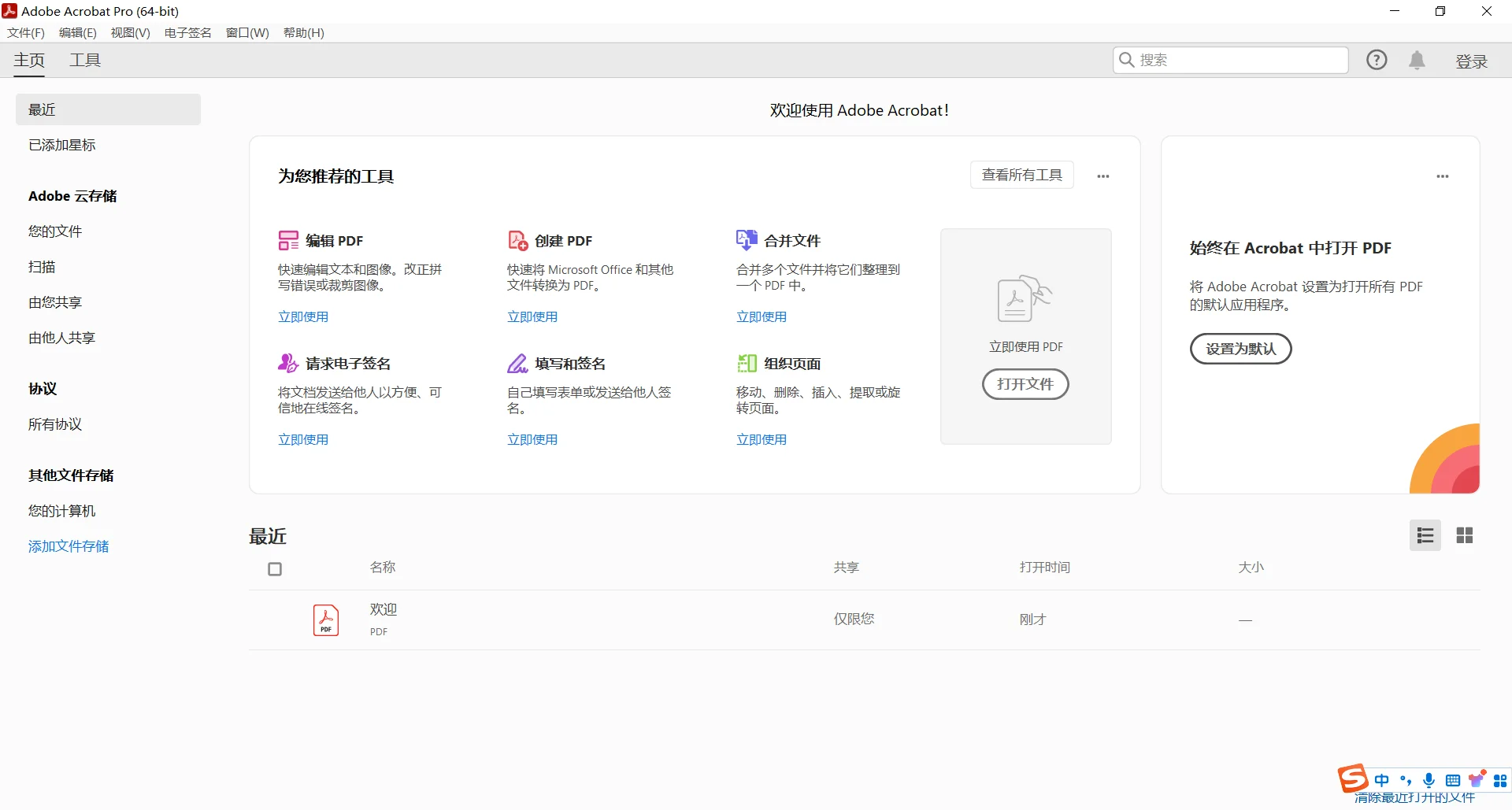Open the Sogou soft keyboard icon
1512x810 pixels.
click(1453, 780)
